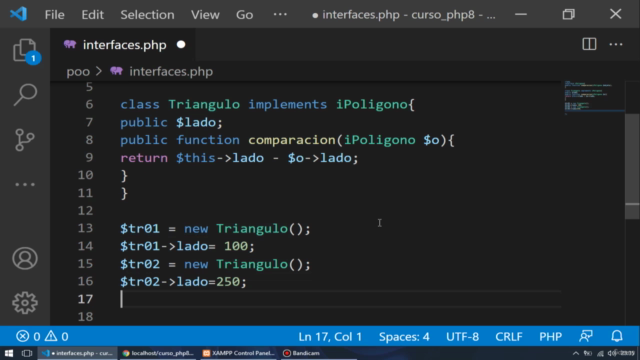Screen dimensions: 640x360
Task: Open the Selection menu
Action: 147,15
